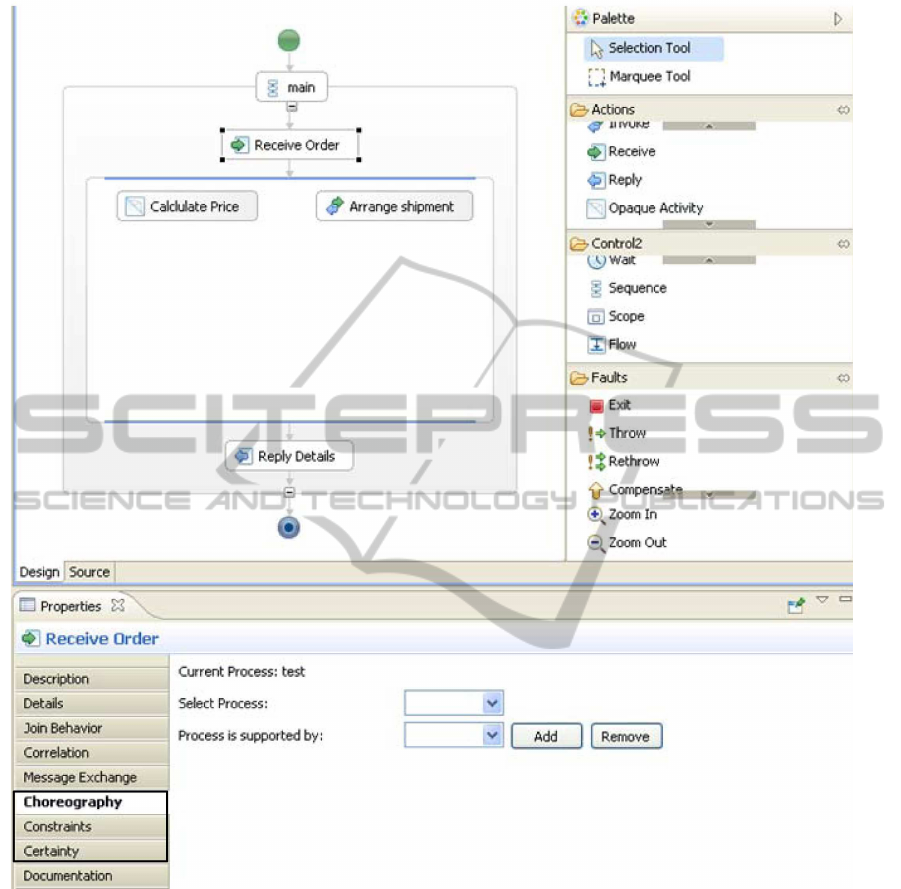
Task: Click the Zoom In tool
Action: coord(632,514)
